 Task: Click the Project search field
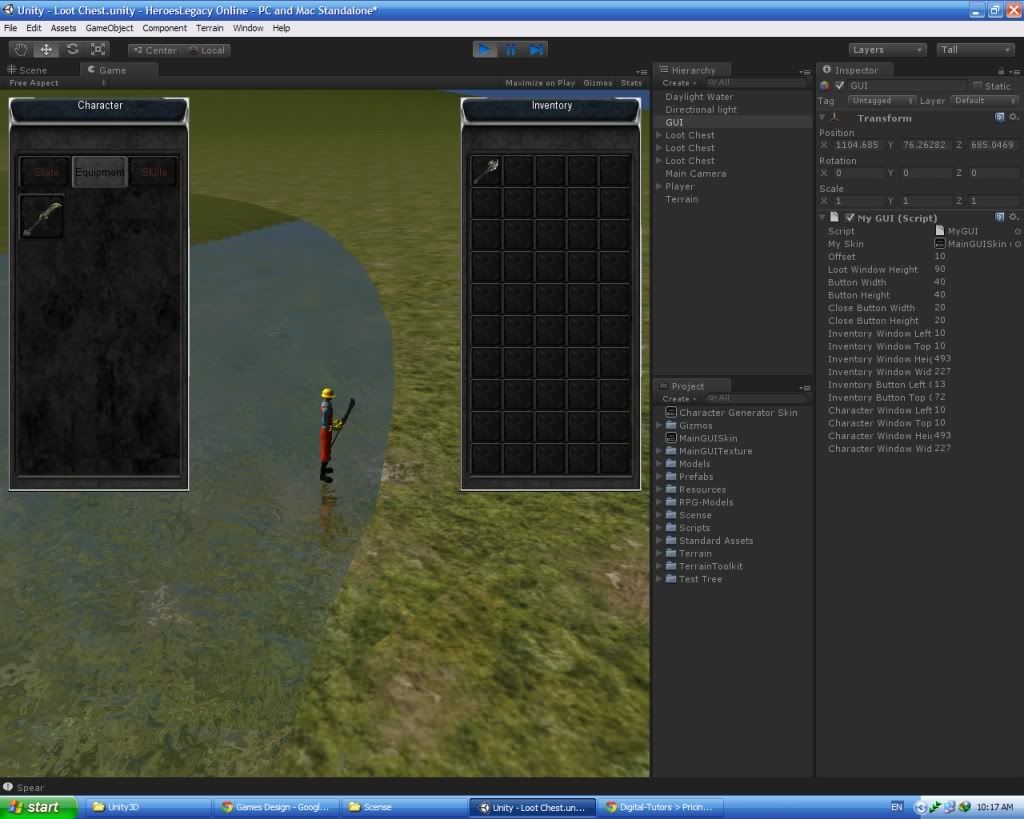click(756, 398)
